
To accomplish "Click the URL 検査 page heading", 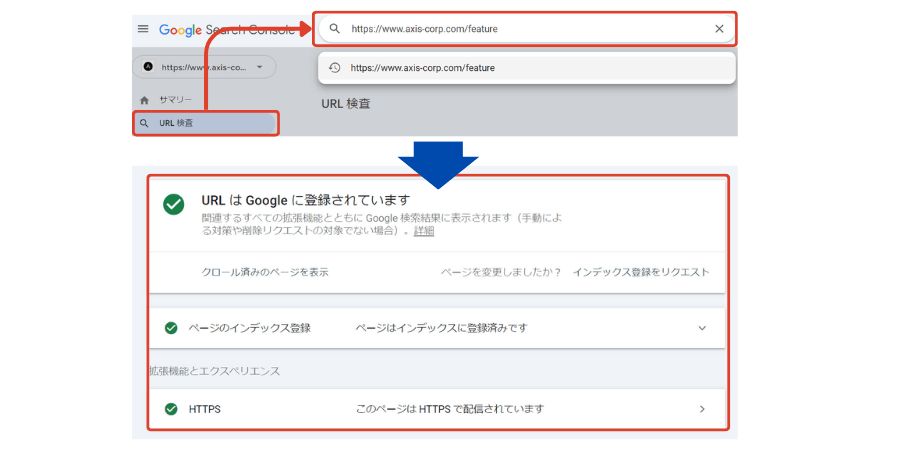I will [346, 104].
